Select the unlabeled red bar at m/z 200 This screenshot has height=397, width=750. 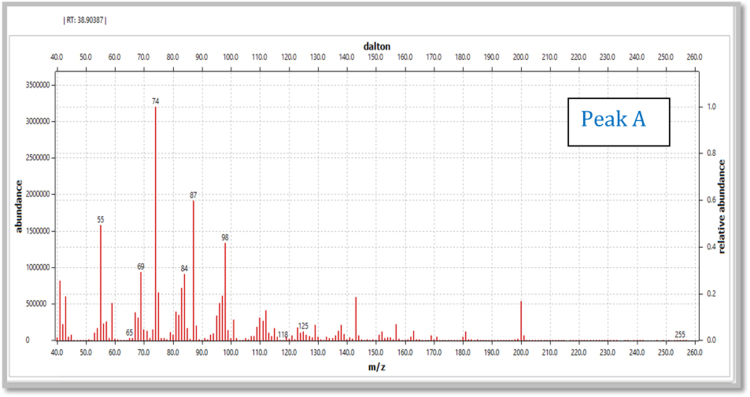[521, 320]
